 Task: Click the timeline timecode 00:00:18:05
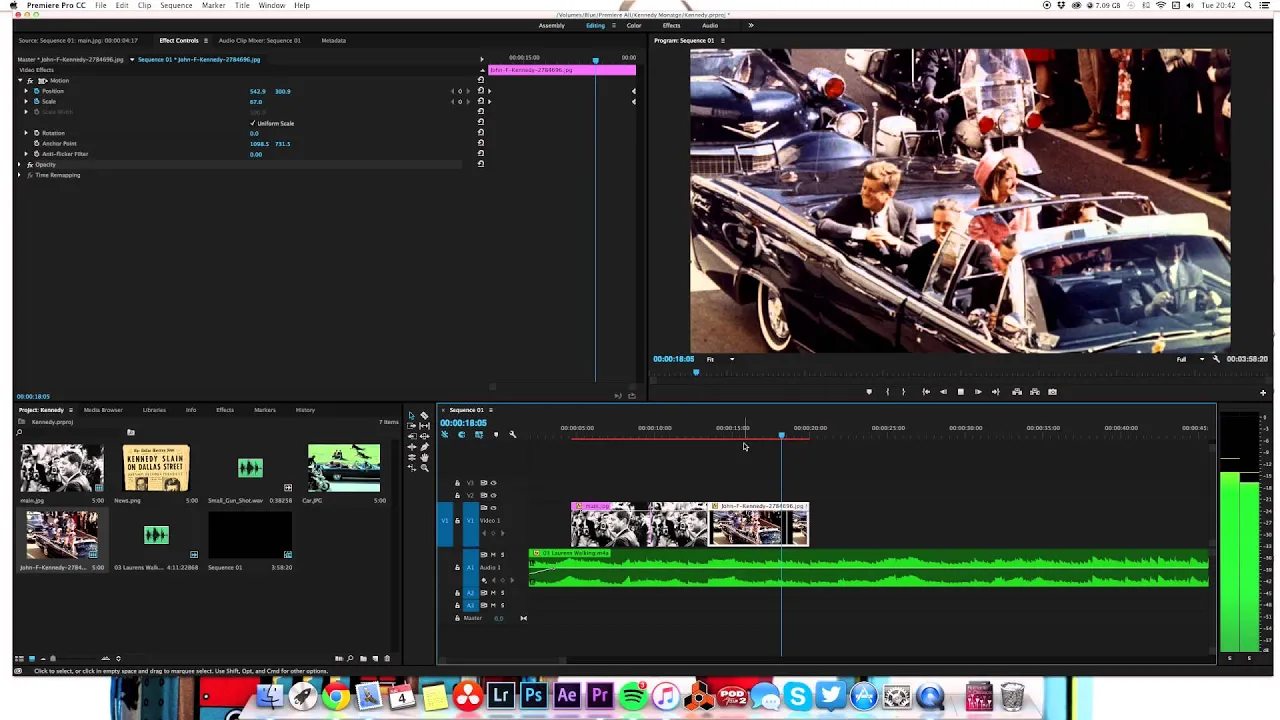(463, 423)
